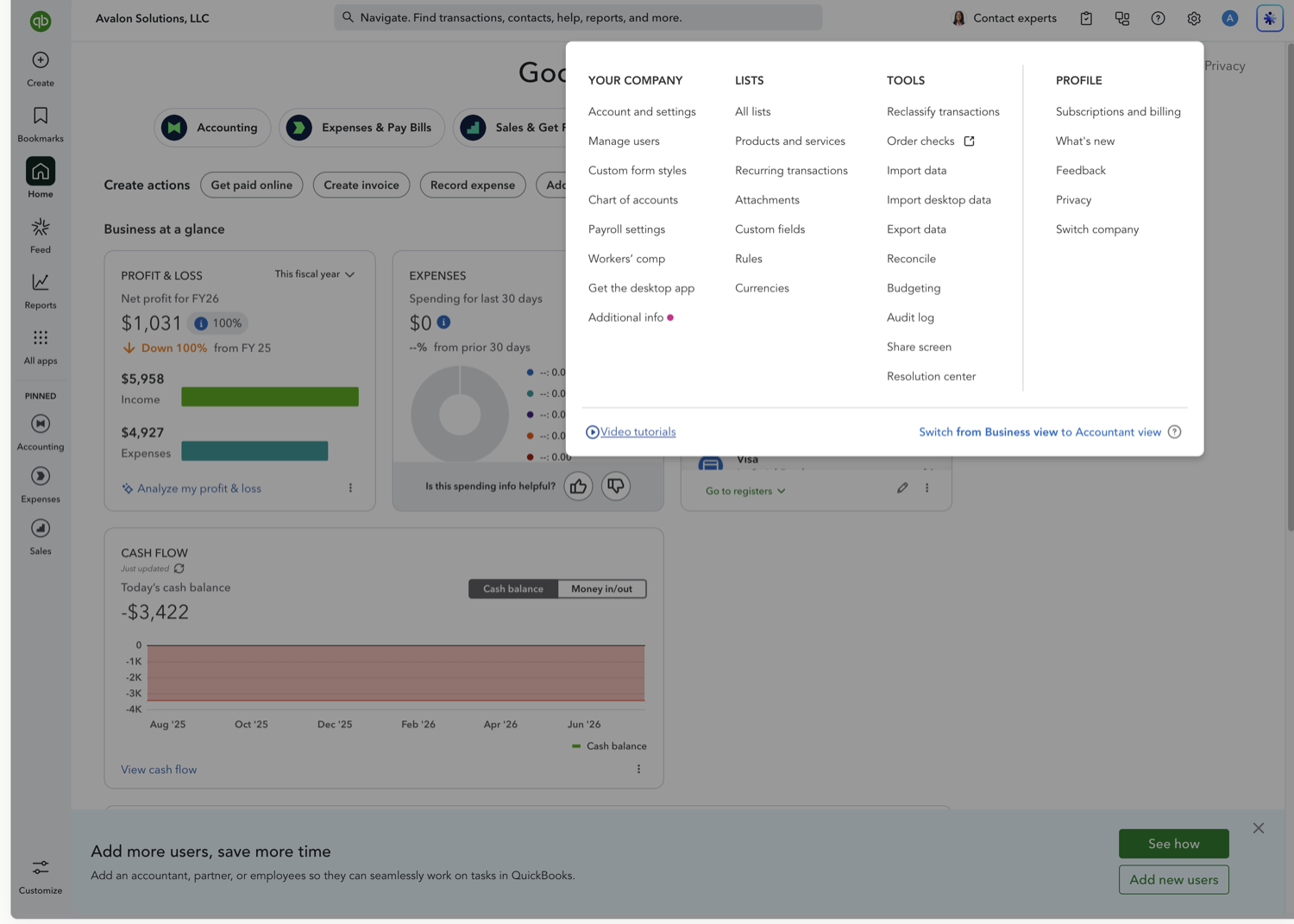The width and height of the screenshot is (1294, 924).
Task: Switch from Business view to Accountant view
Action: coord(1040,432)
